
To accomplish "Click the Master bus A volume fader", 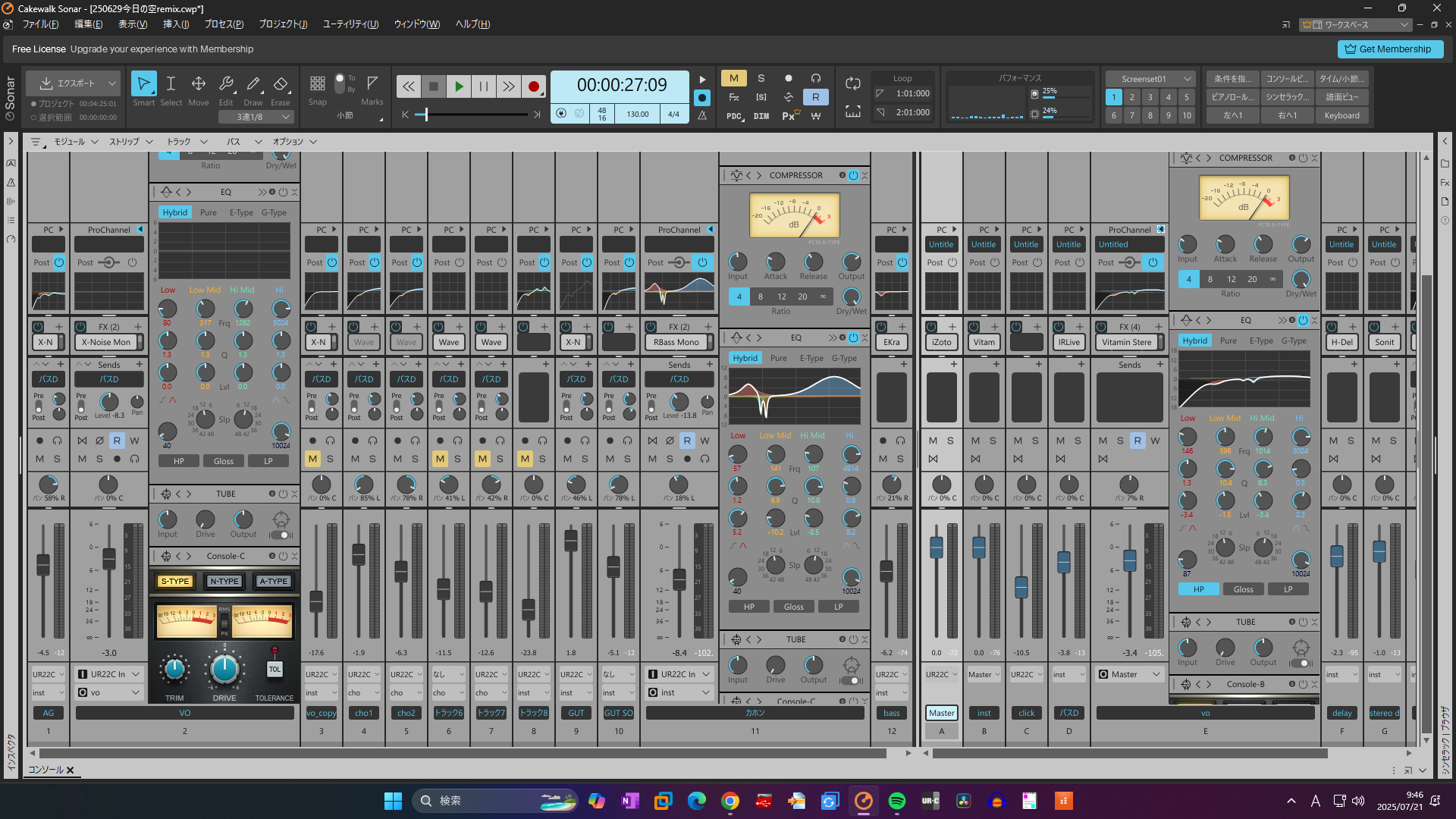I will click(937, 546).
